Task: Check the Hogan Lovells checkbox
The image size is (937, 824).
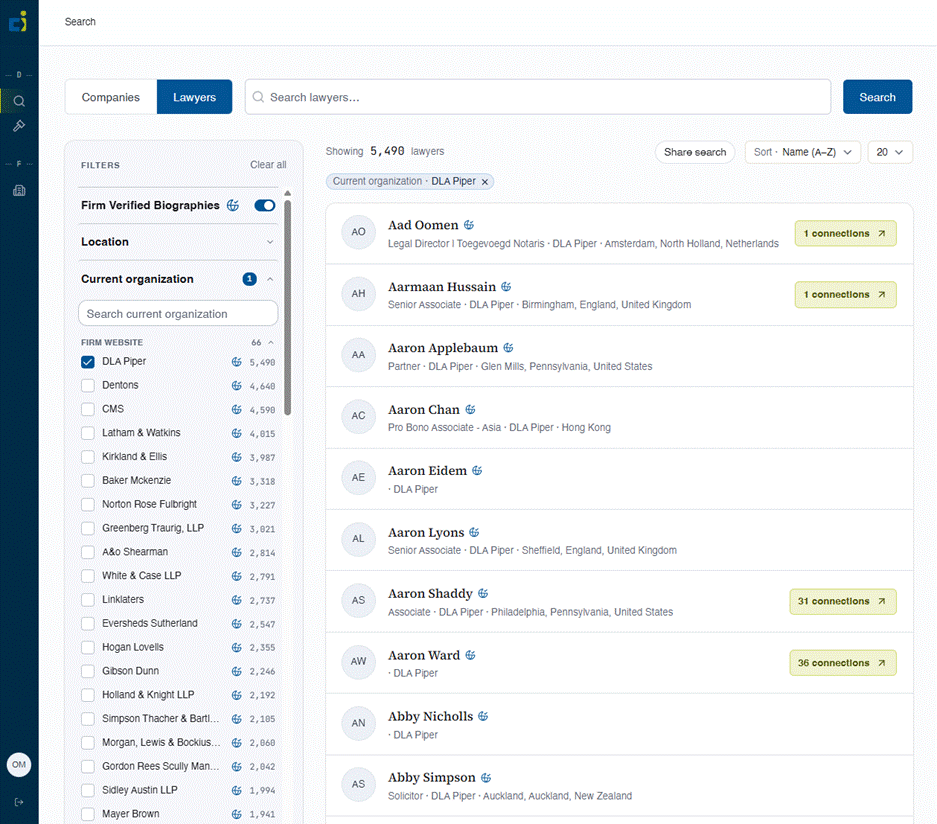Action: [x=88, y=648]
